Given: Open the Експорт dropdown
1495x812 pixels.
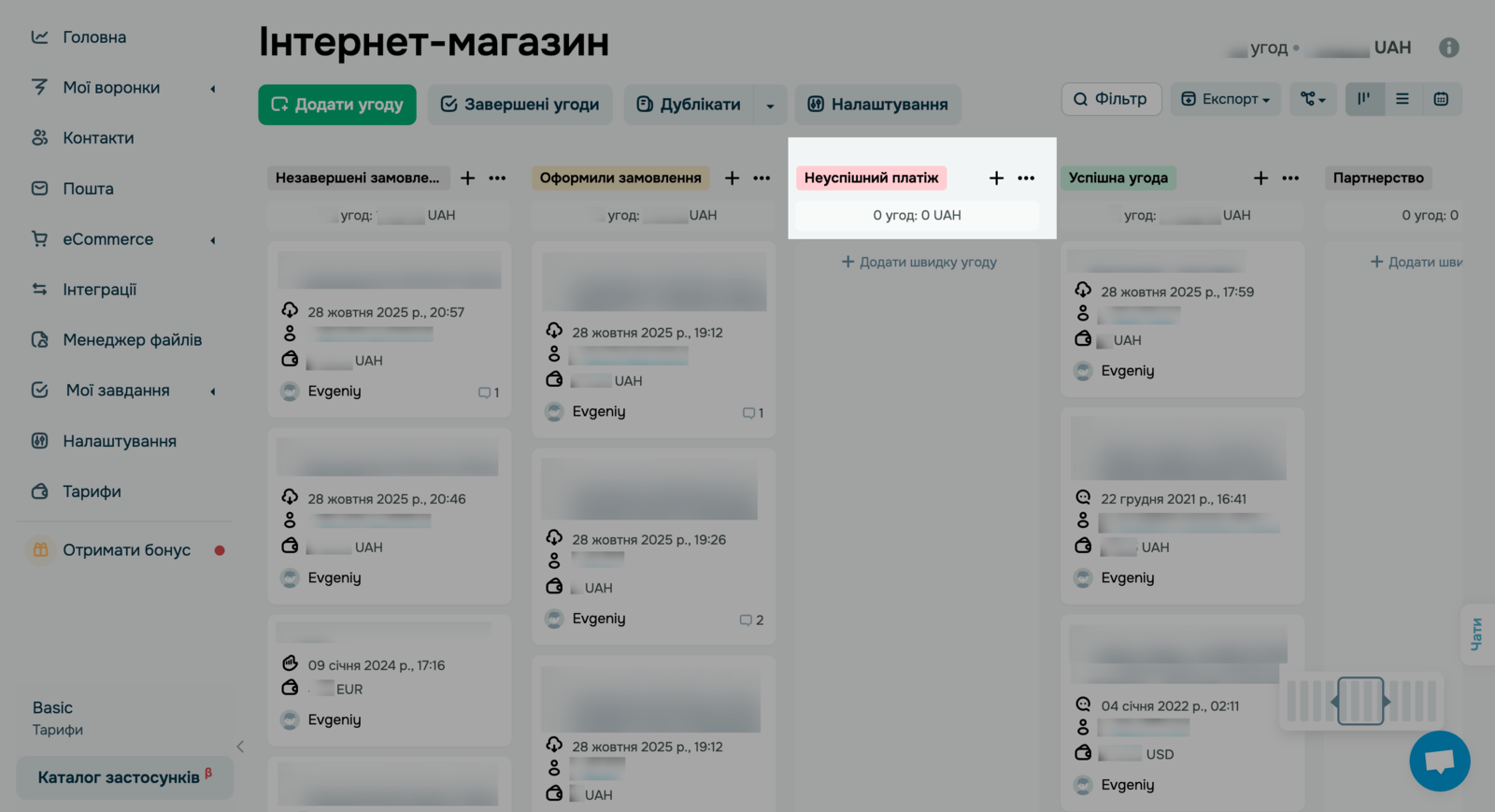Looking at the screenshot, I should pyautogui.click(x=1226, y=99).
